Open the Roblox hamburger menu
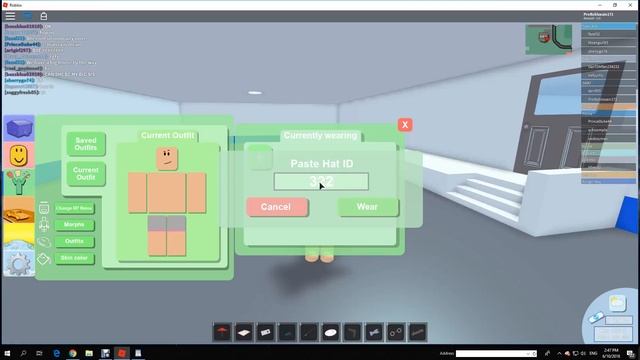The width and height of the screenshot is (640, 360). [10, 16]
